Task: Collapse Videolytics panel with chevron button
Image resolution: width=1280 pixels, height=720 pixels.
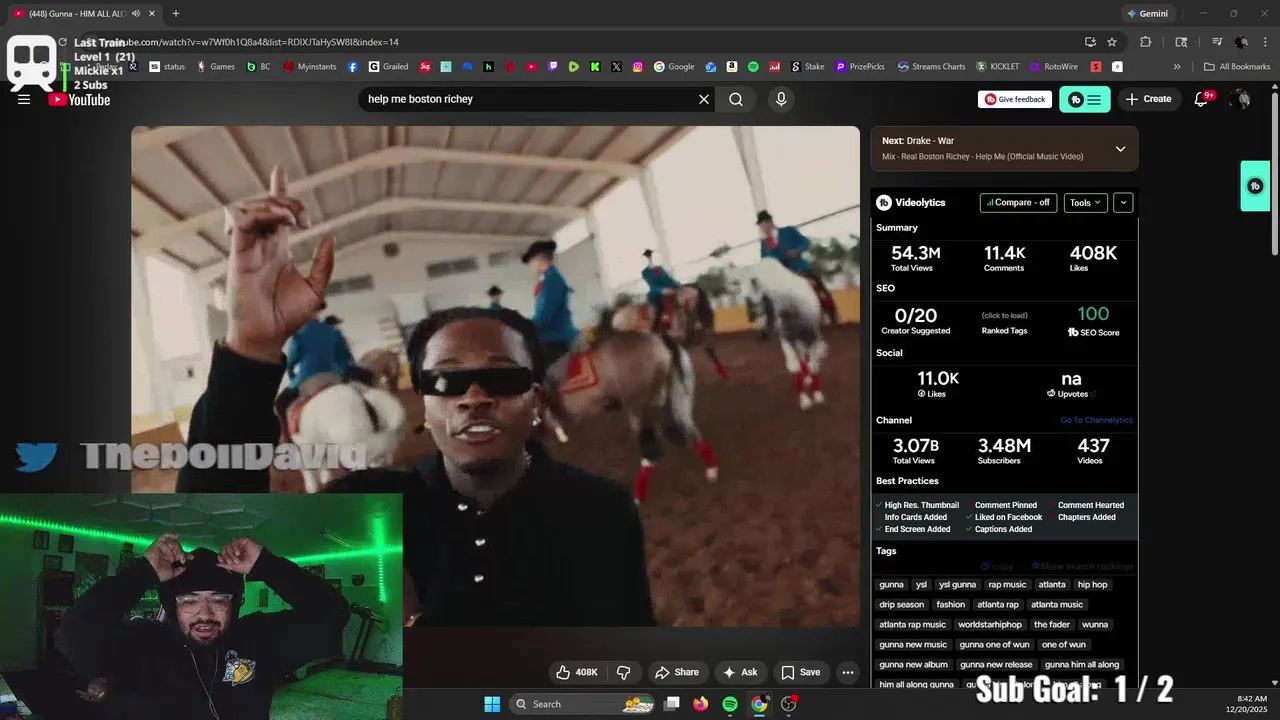Action: click(x=1123, y=202)
